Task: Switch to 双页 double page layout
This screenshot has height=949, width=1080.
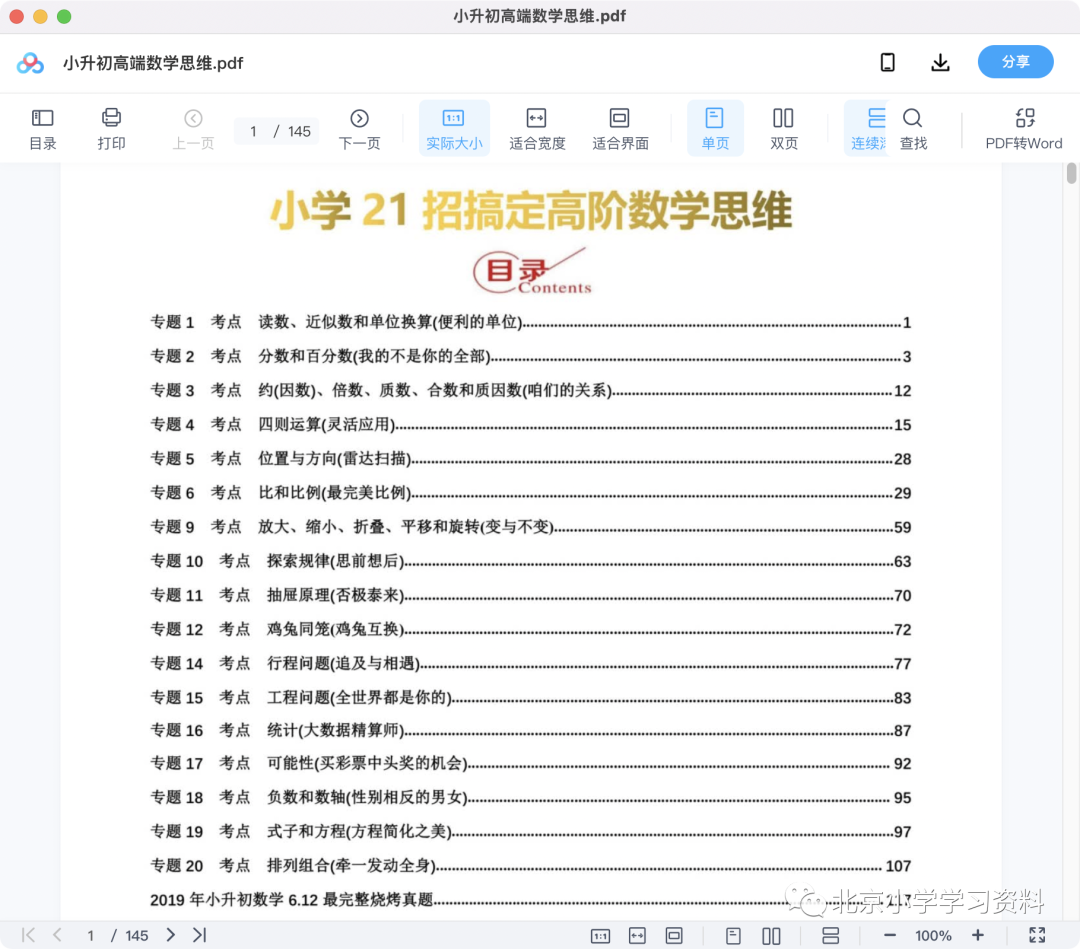Action: (783, 129)
